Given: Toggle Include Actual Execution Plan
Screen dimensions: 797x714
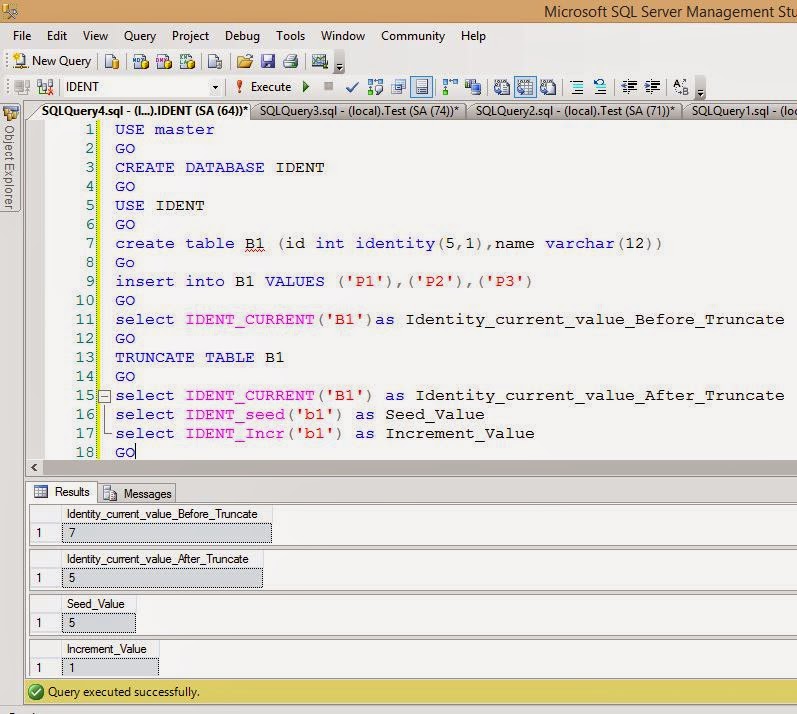Looking at the screenshot, I should pos(450,87).
